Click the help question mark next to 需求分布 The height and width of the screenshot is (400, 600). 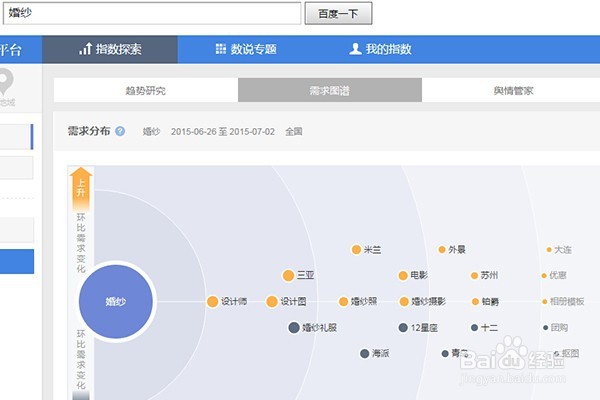pyautogui.click(x=120, y=131)
